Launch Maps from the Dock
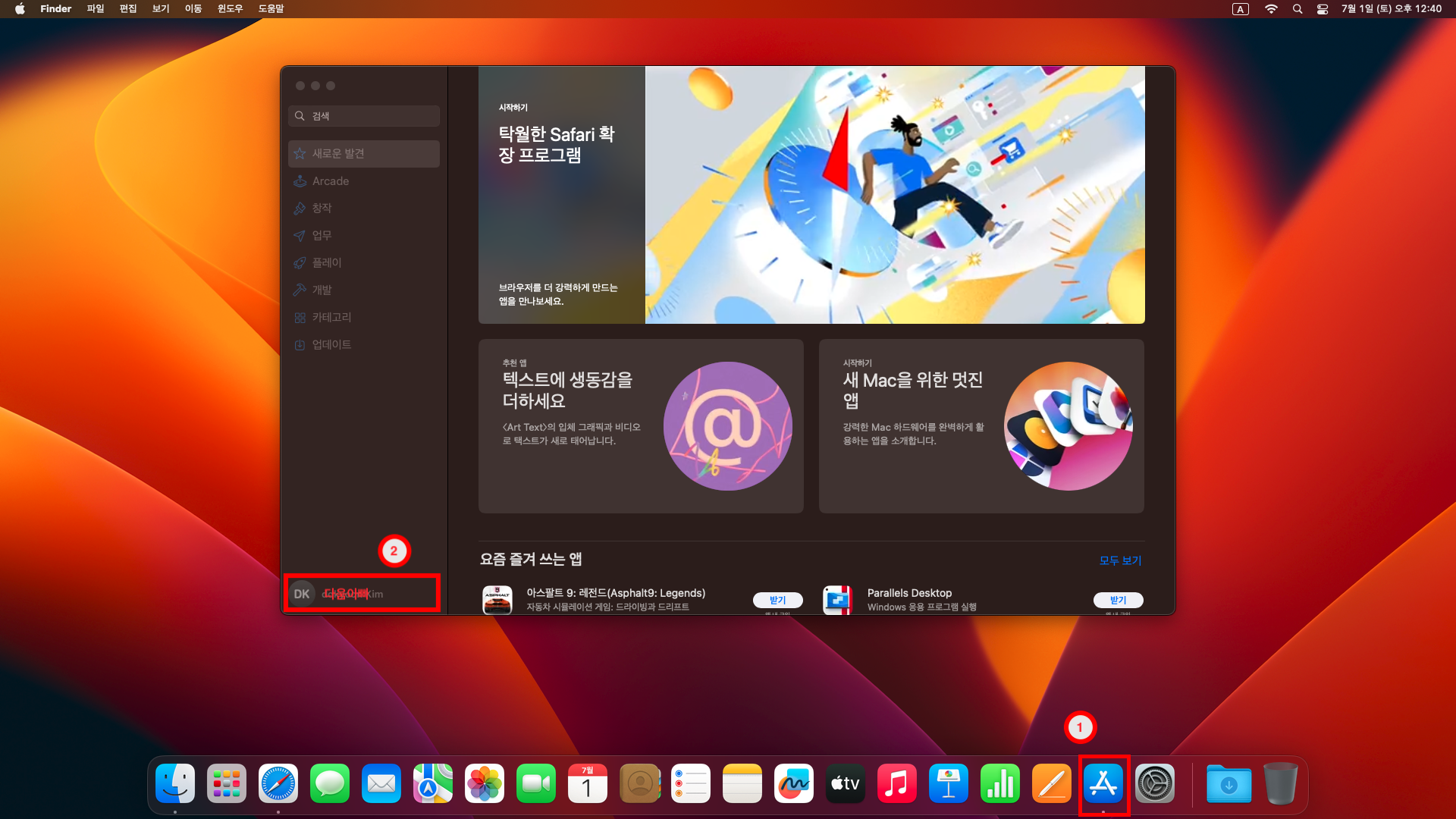The width and height of the screenshot is (1456, 819). click(x=433, y=783)
